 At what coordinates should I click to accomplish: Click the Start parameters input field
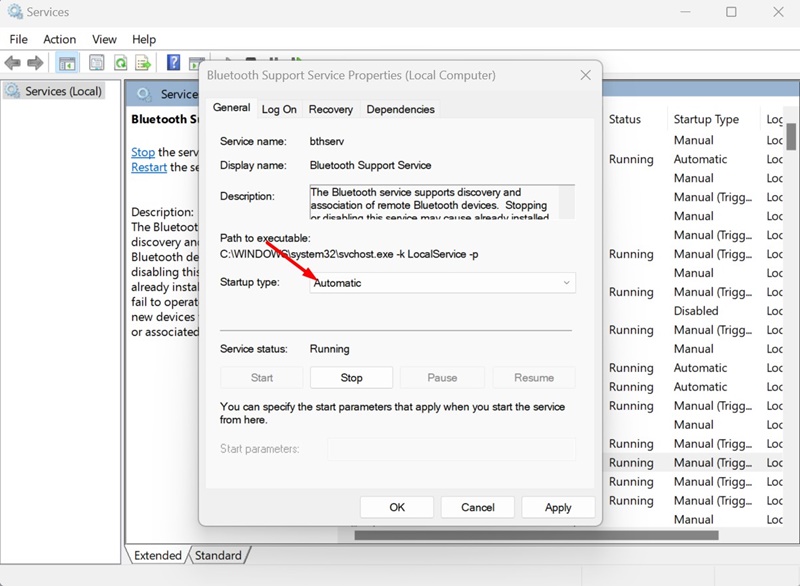[451, 449]
